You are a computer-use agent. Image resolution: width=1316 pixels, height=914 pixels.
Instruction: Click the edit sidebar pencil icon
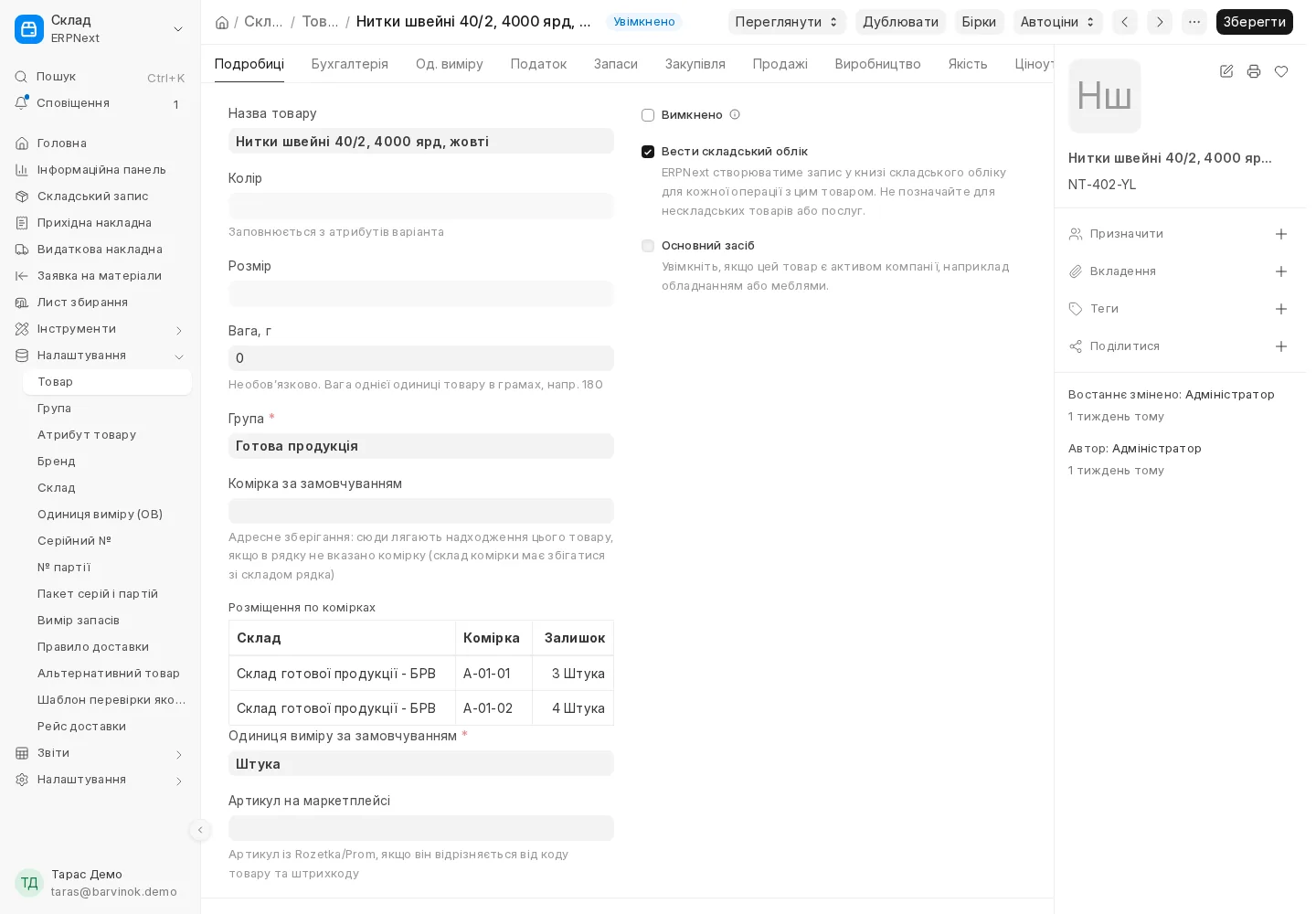click(1226, 71)
